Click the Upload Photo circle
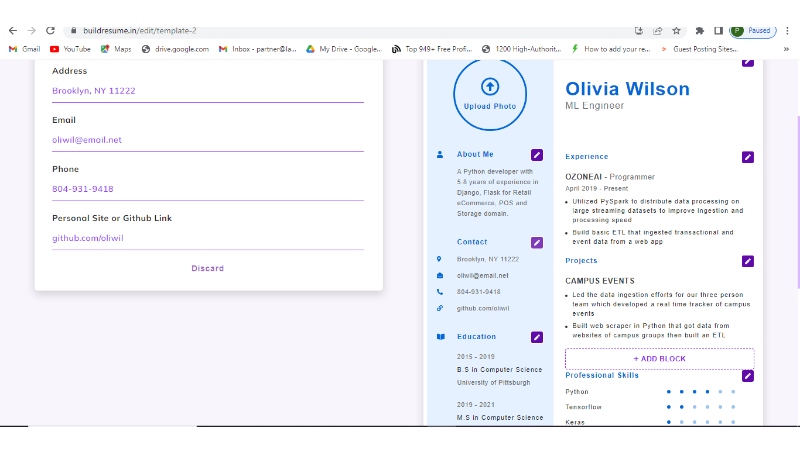This screenshot has width=800, height=449. click(490, 93)
